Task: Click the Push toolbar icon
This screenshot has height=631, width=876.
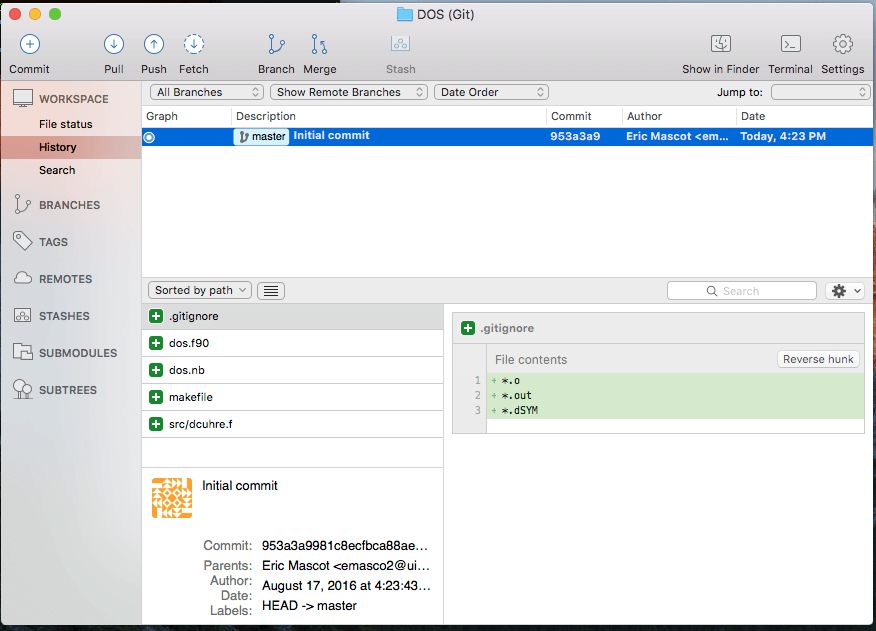Action: [154, 44]
